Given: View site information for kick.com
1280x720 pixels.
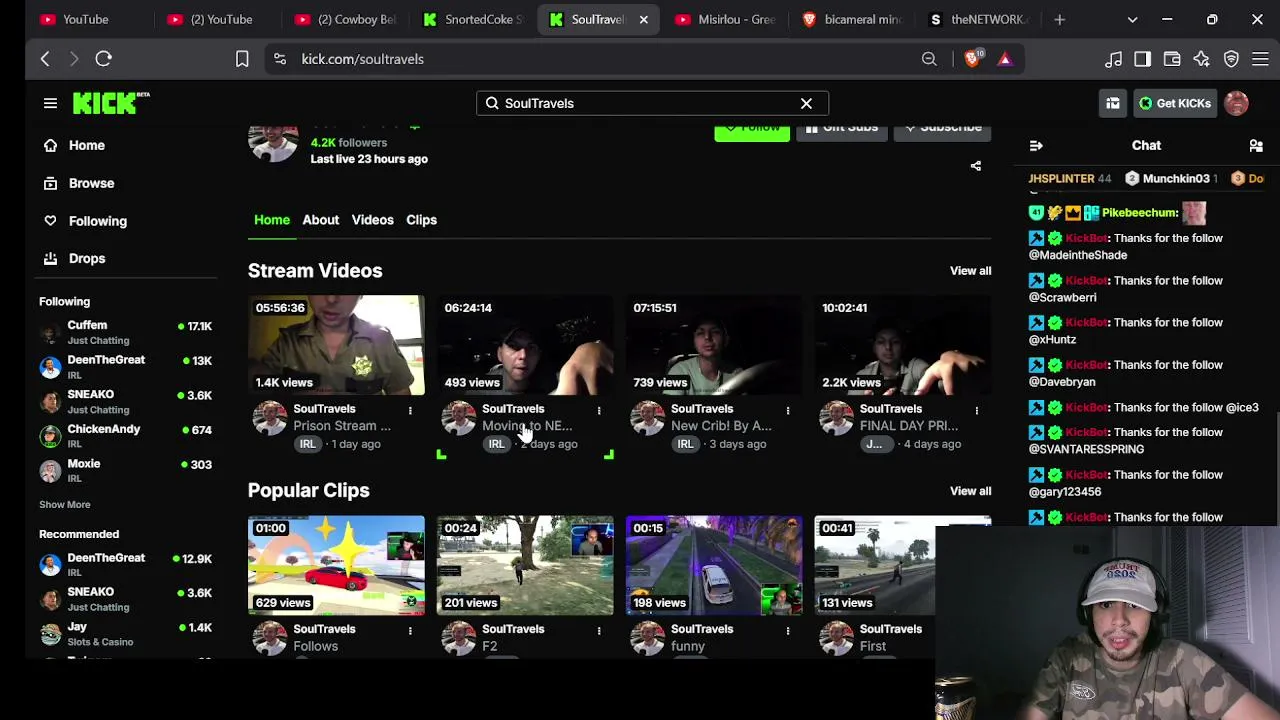Looking at the screenshot, I should 280,59.
